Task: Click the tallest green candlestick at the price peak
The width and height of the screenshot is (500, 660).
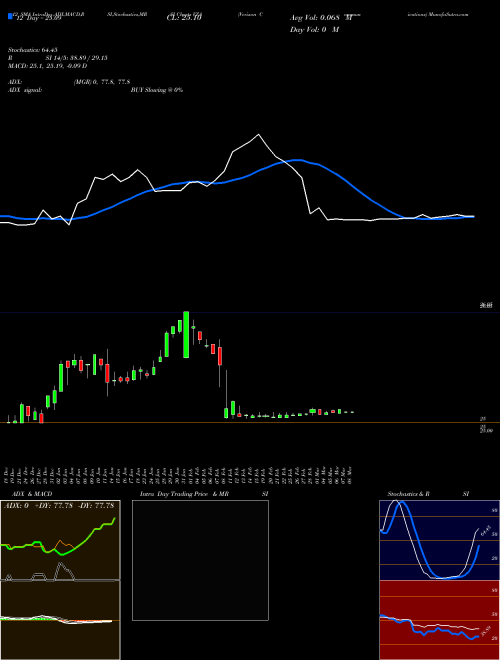Action: (186, 335)
